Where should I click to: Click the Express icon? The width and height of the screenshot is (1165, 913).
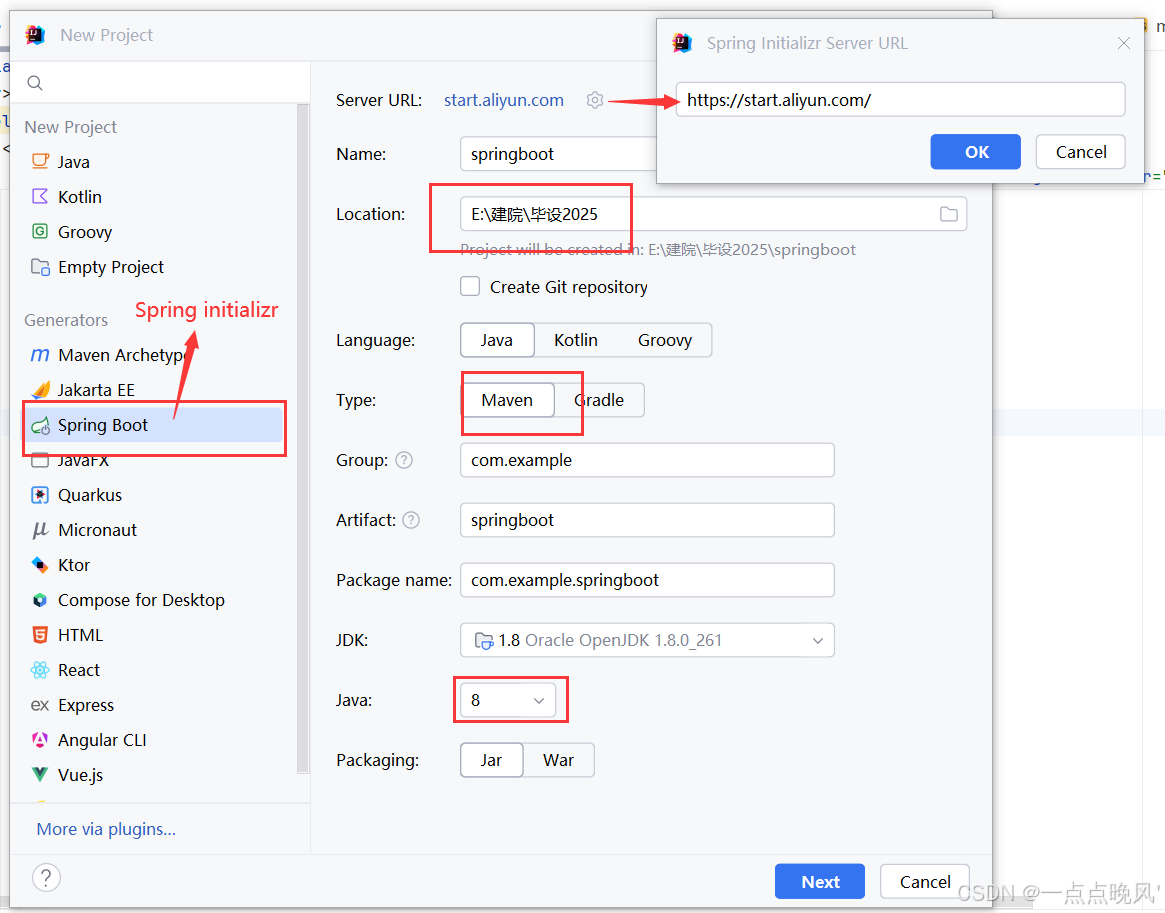click(x=40, y=704)
